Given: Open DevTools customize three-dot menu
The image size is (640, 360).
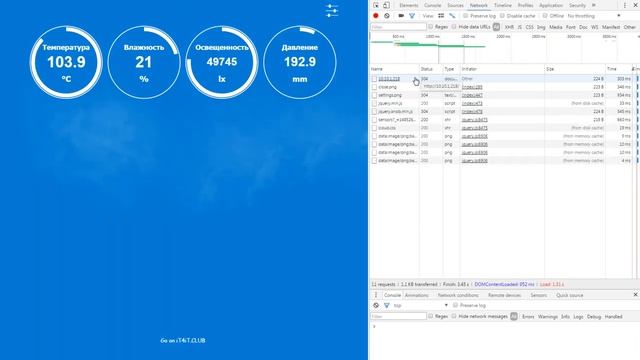Looking at the screenshot, I should click(x=624, y=5).
